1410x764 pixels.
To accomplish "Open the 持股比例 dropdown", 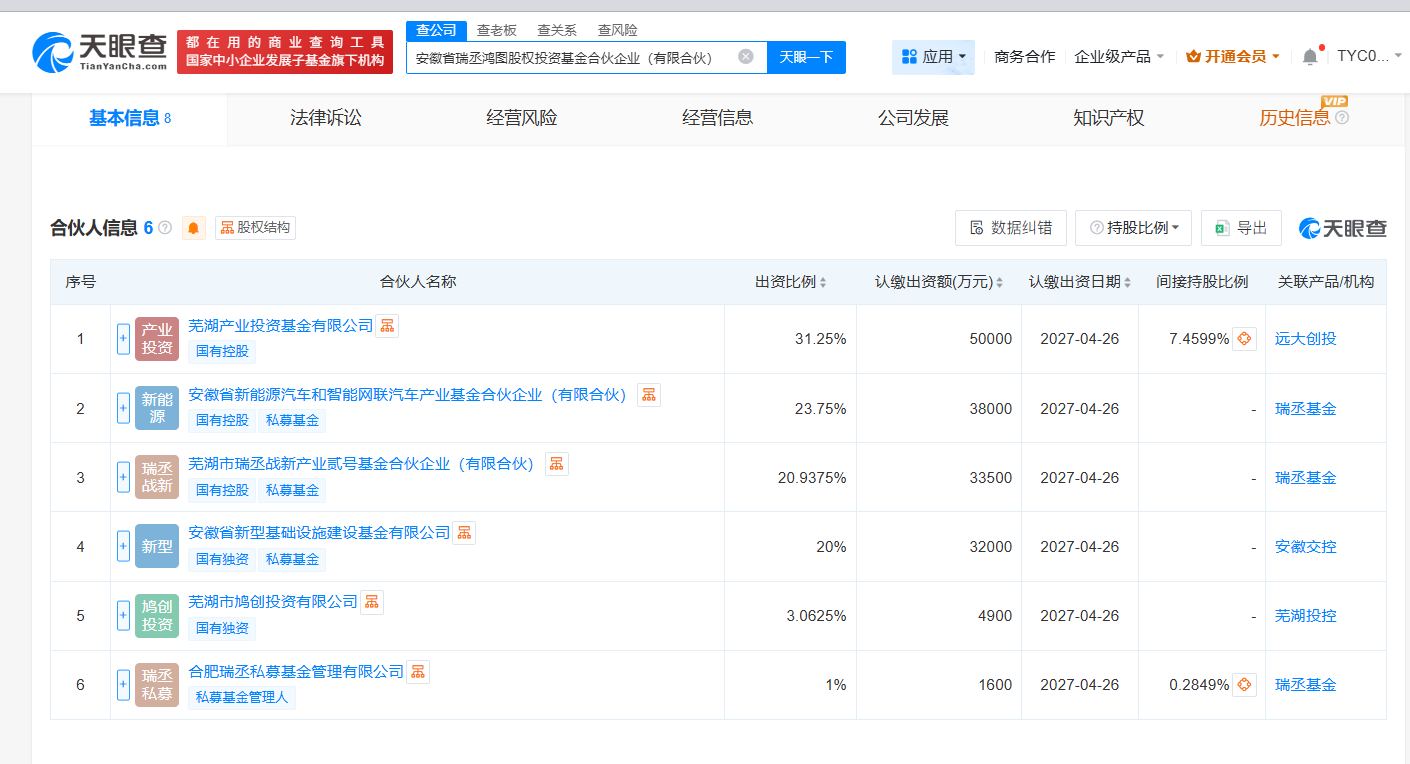I will point(1134,228).
